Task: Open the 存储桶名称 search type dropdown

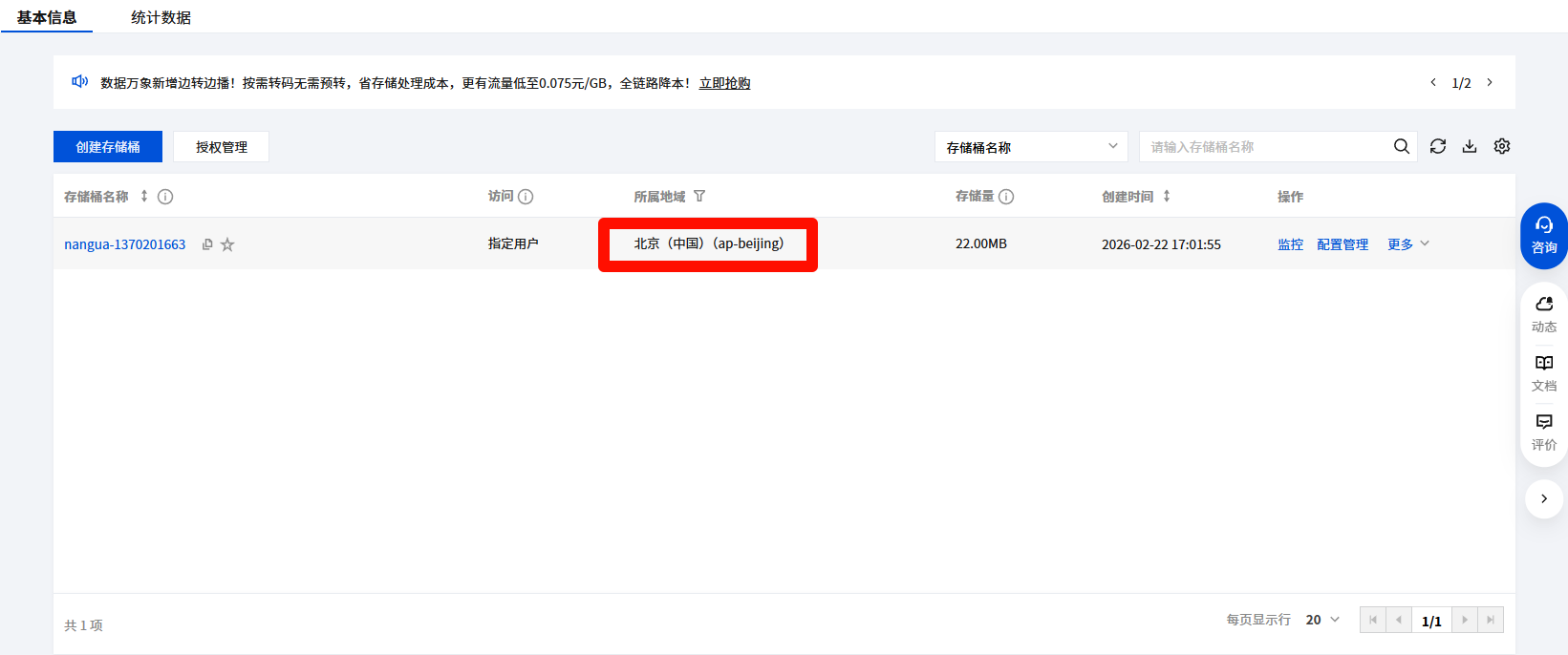Action: (x=1030, y=147)
